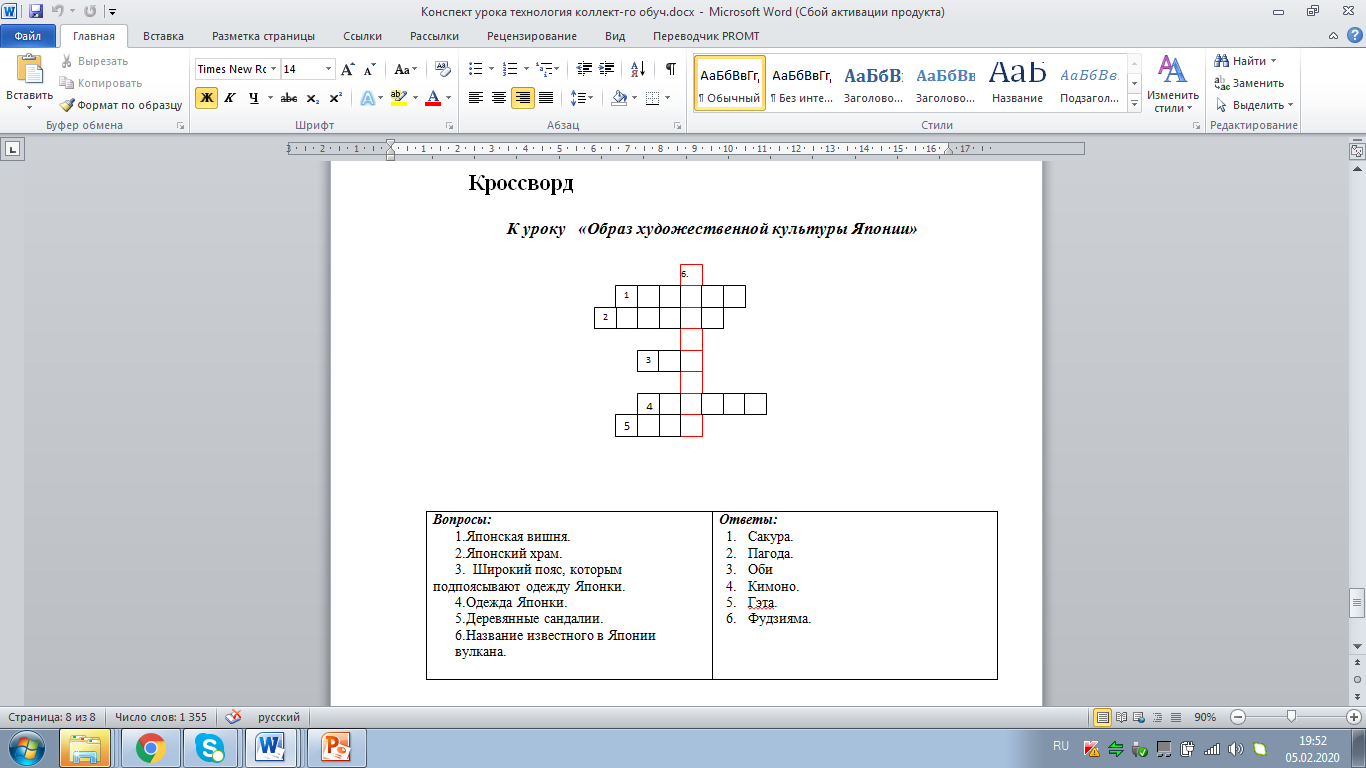1366x768 pixels.
Task: Center the text alignment
Action: (x=499, y=98)
